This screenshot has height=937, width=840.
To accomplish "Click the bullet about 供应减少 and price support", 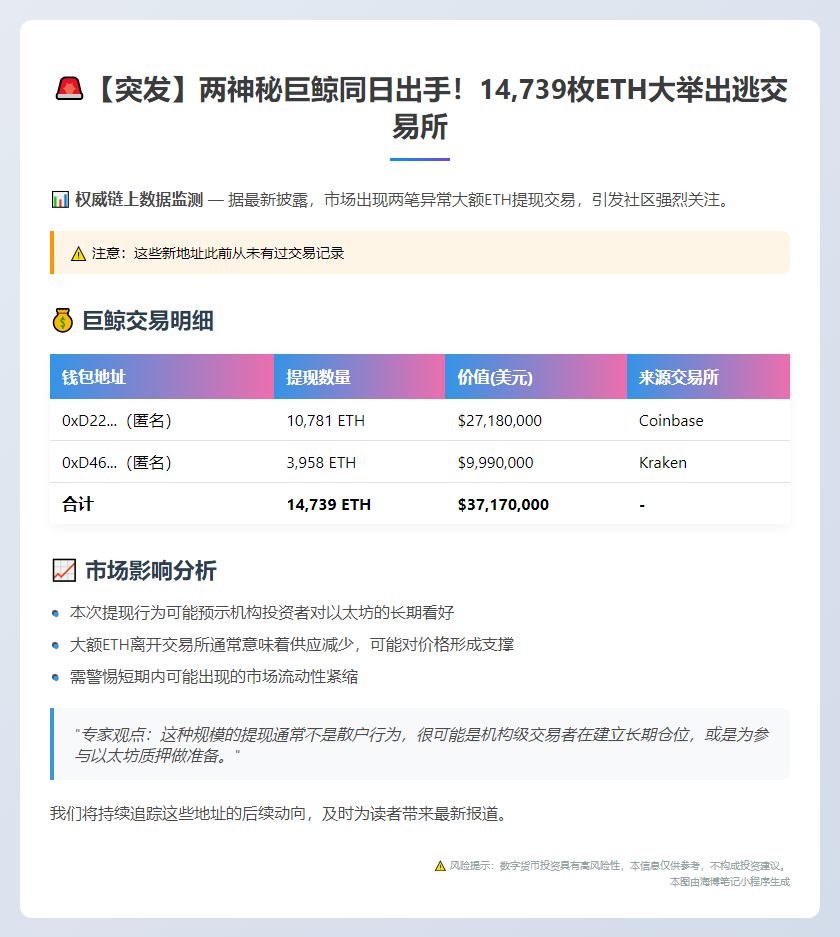I will [292, 645].
